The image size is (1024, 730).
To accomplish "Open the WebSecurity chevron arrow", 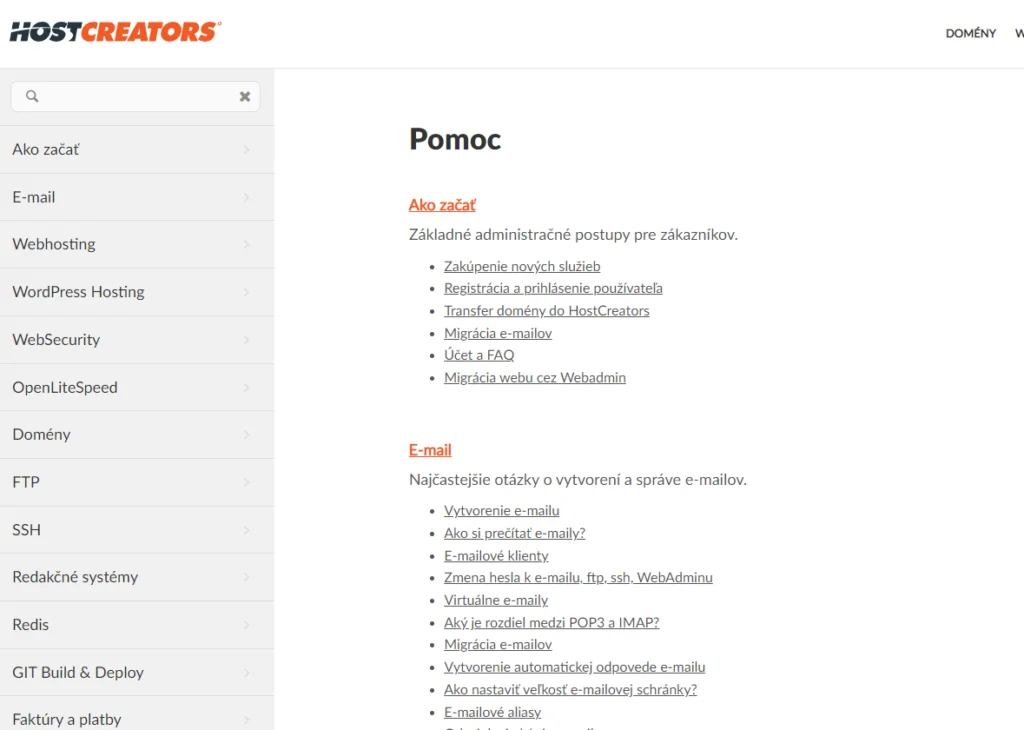I will [x=247, y=340].
